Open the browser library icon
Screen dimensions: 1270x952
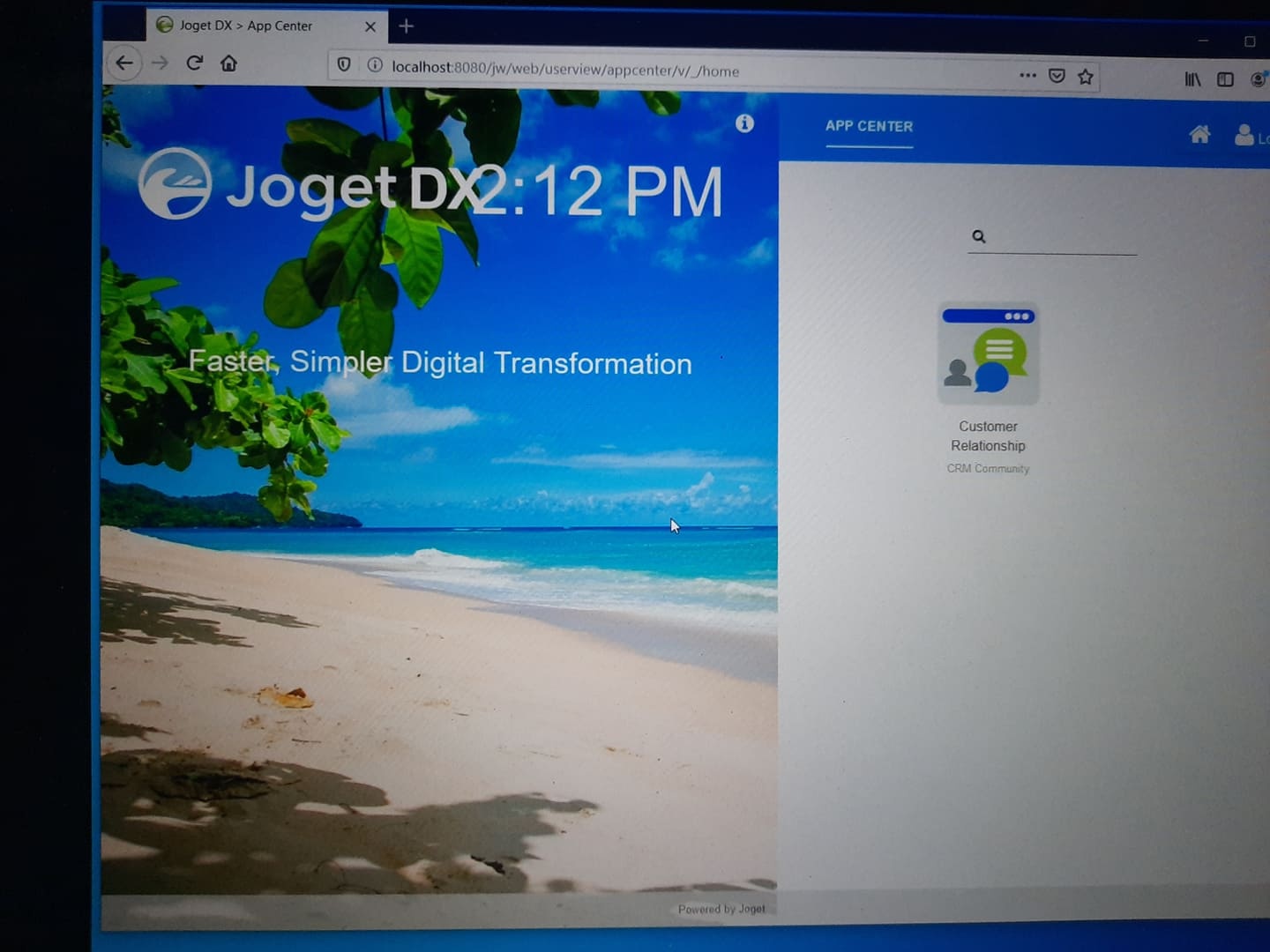(1192, 79)
